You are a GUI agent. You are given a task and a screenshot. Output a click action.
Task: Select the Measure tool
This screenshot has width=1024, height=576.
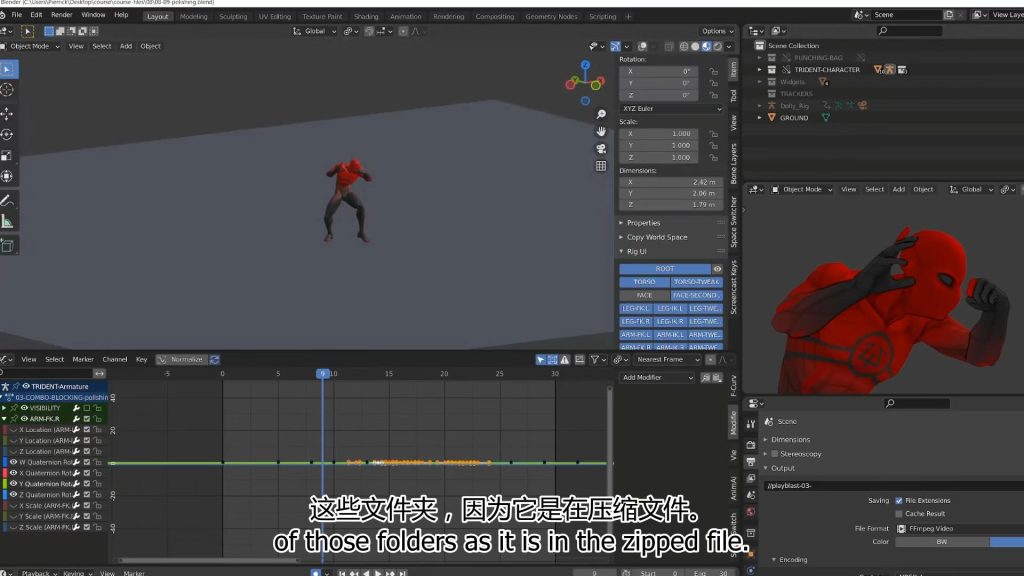pyautogui.click(x=7, y=222)
